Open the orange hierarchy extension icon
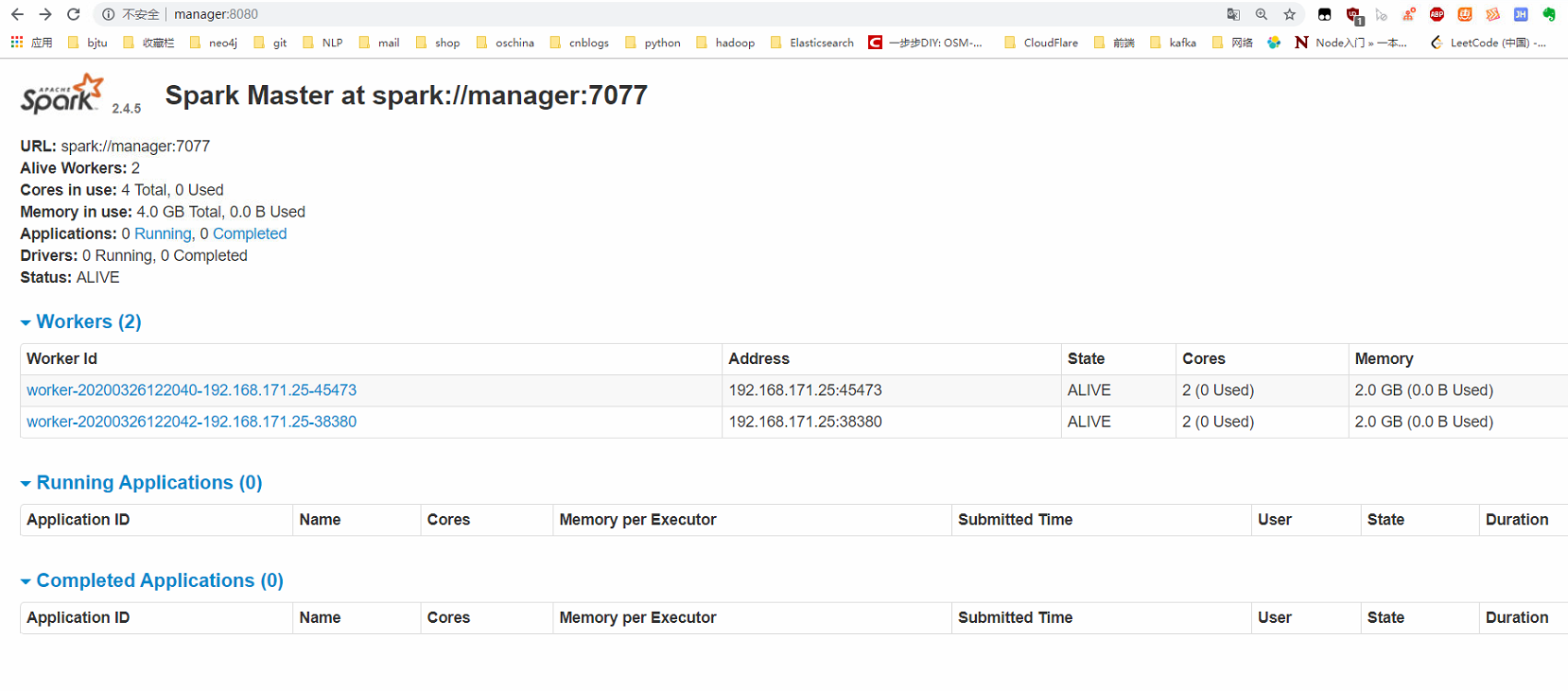The width and height of the screenshot is (1568, 691). point(1409,14)
